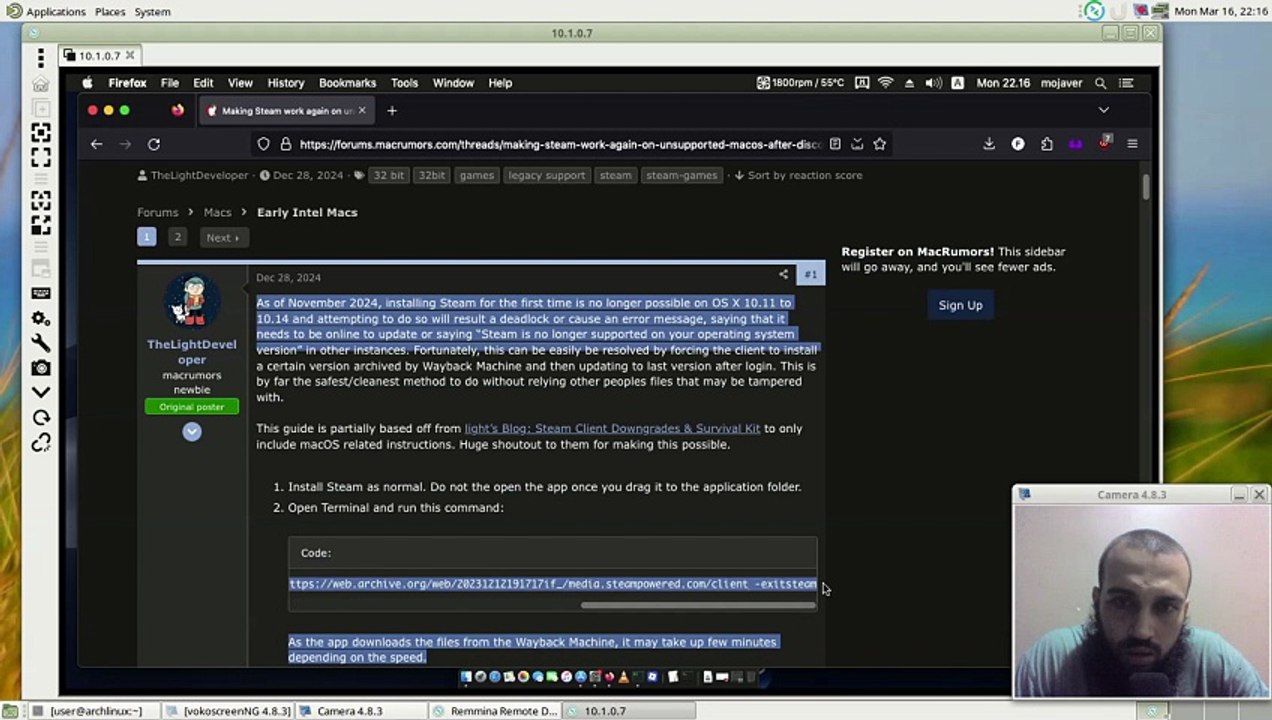Click Remmina disconnect broken-link icon
Image resolution: width=1272 pixels, height=720 pixels.
pyautogui.click(x=41, y=443)
